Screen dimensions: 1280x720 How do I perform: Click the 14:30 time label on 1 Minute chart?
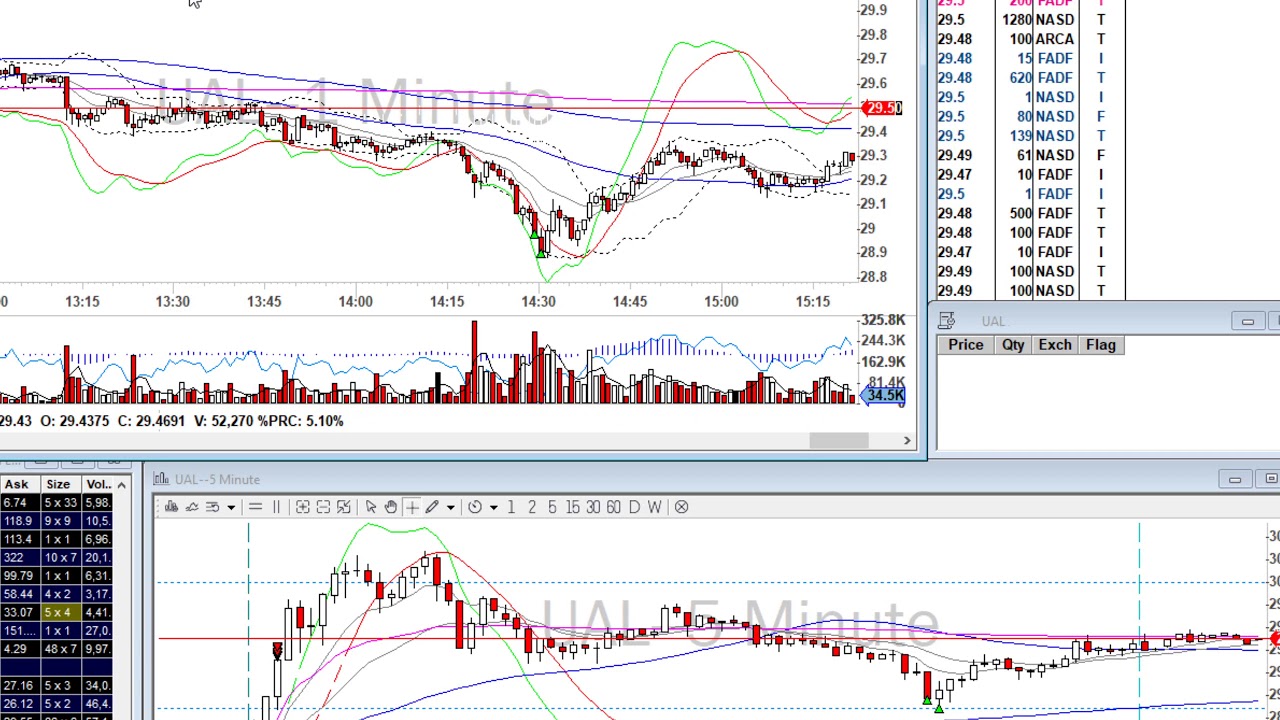[538, 301]
